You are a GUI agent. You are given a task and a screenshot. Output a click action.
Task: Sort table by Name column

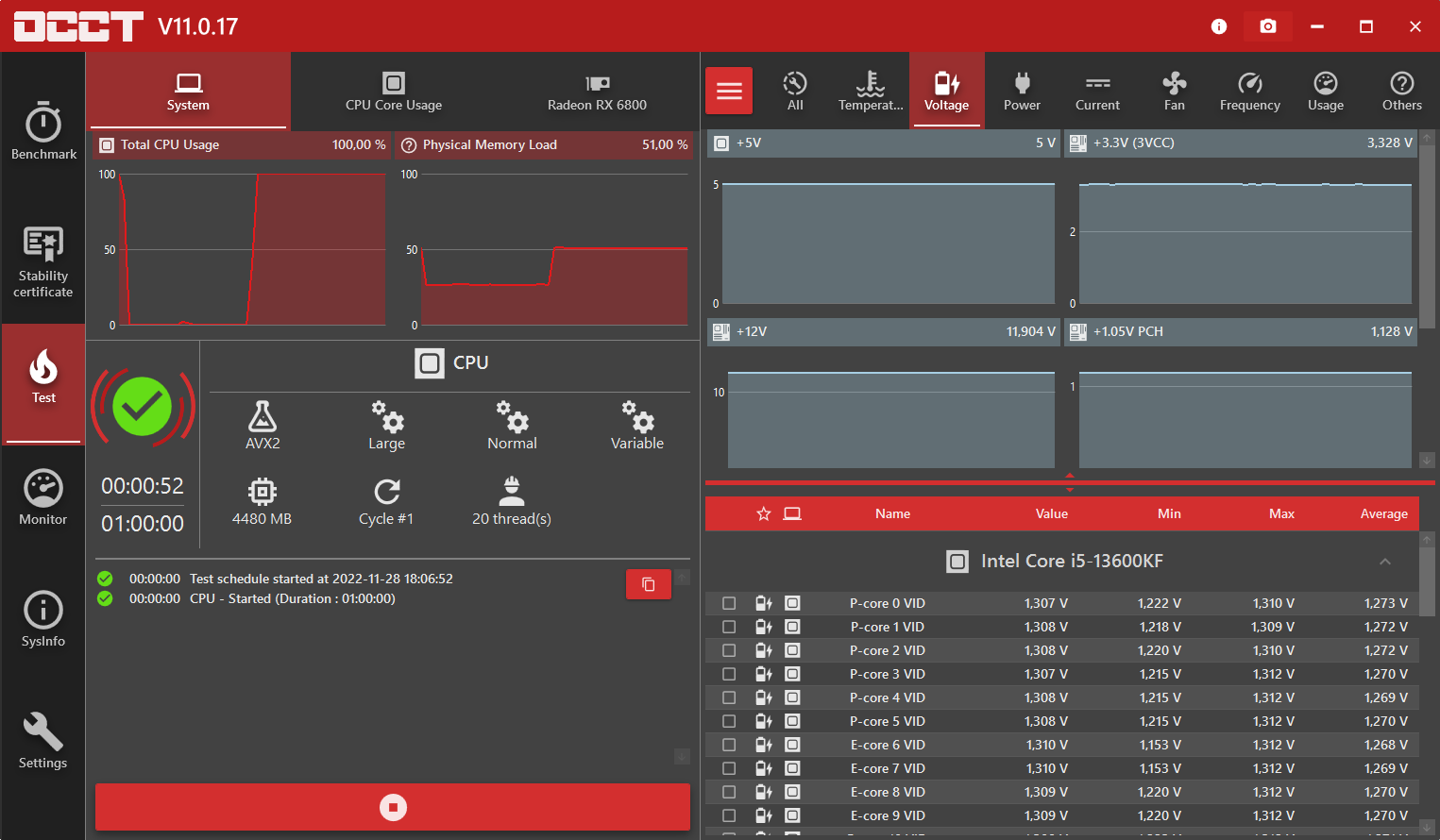[x=892, y=513]
